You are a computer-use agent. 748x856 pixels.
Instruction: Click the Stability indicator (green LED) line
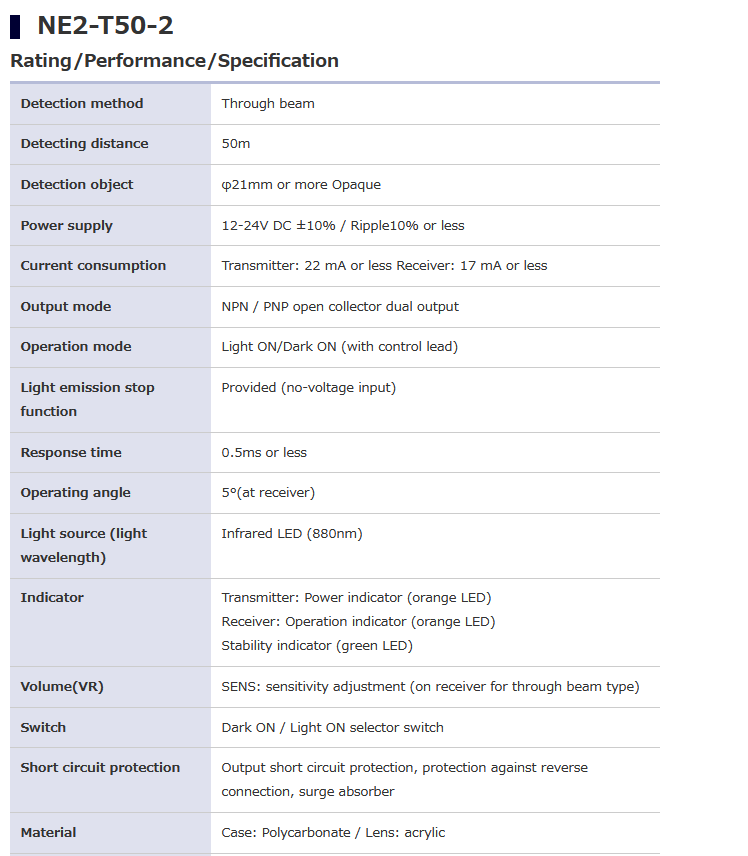coord(317,646)
